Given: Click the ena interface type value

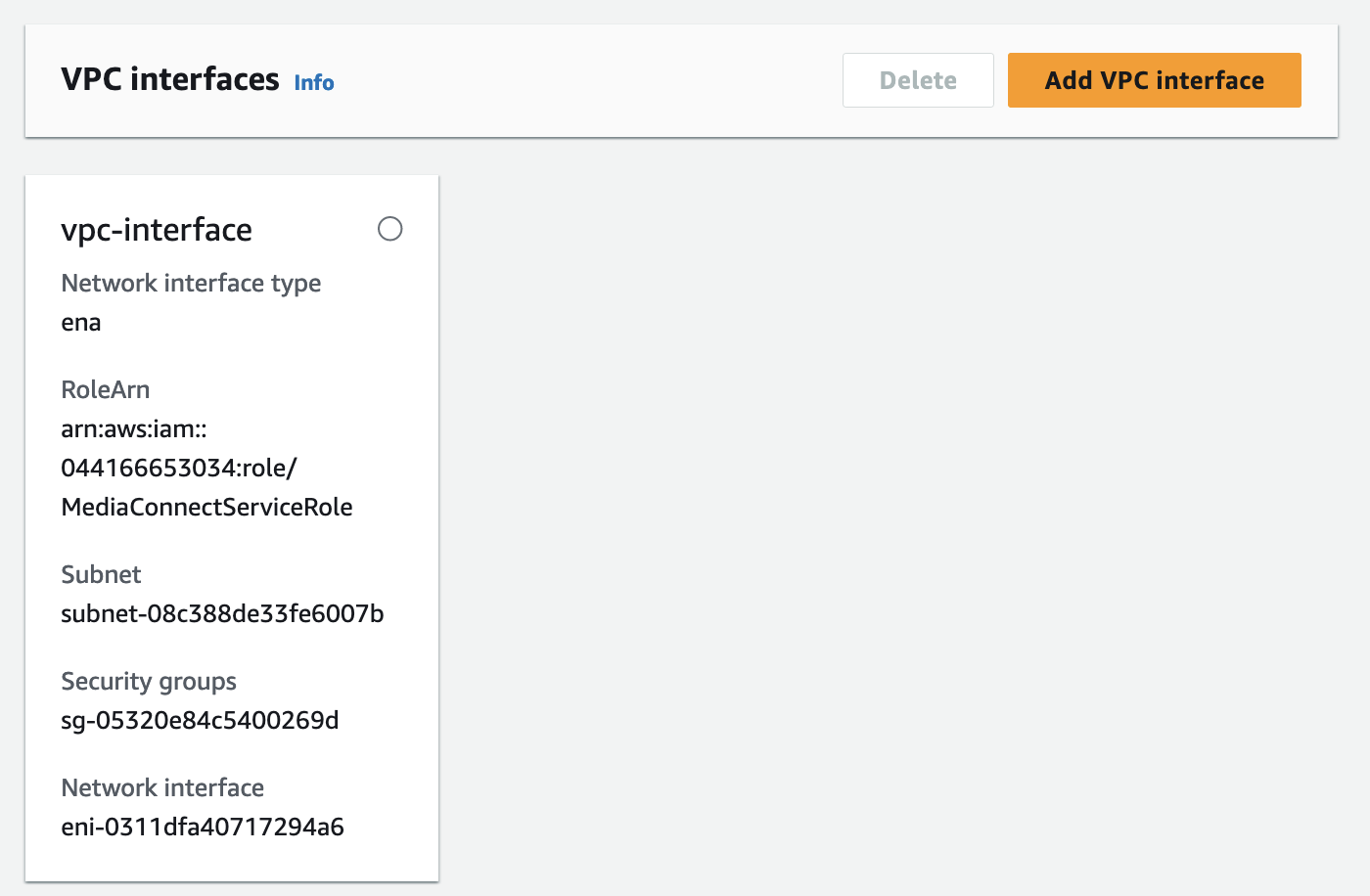Looking at the screenshot, I should [x=81, y=323].
